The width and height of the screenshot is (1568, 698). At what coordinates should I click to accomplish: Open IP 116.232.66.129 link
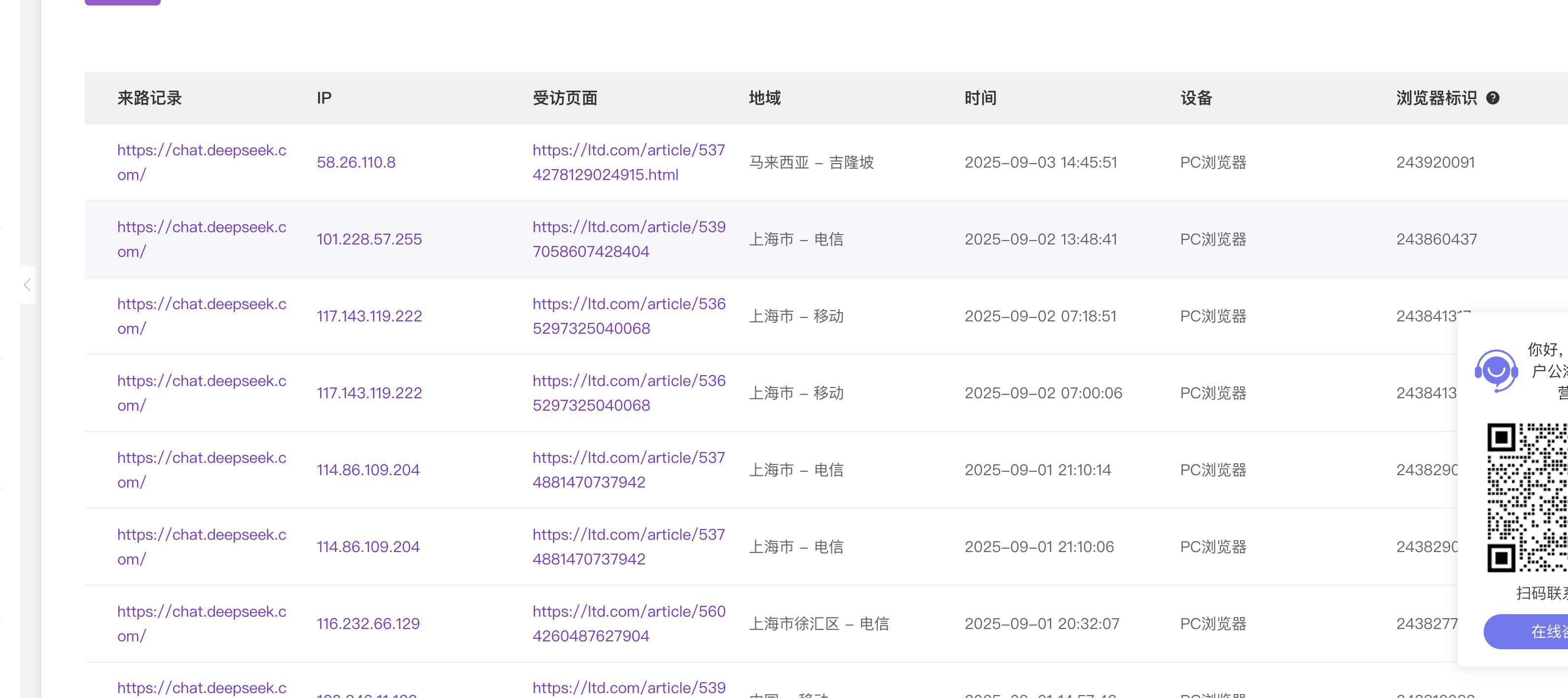pyautogui.click(x=368, y=624)
